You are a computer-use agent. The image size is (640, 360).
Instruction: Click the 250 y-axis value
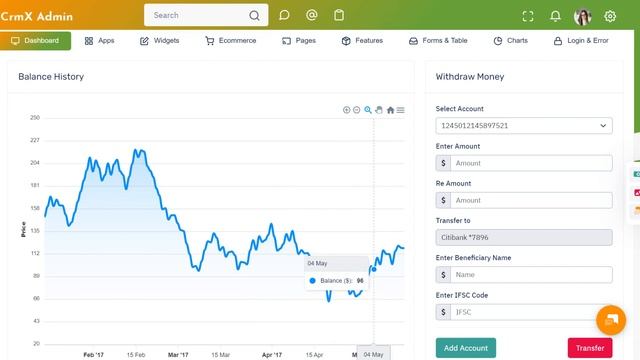[35, 118]
